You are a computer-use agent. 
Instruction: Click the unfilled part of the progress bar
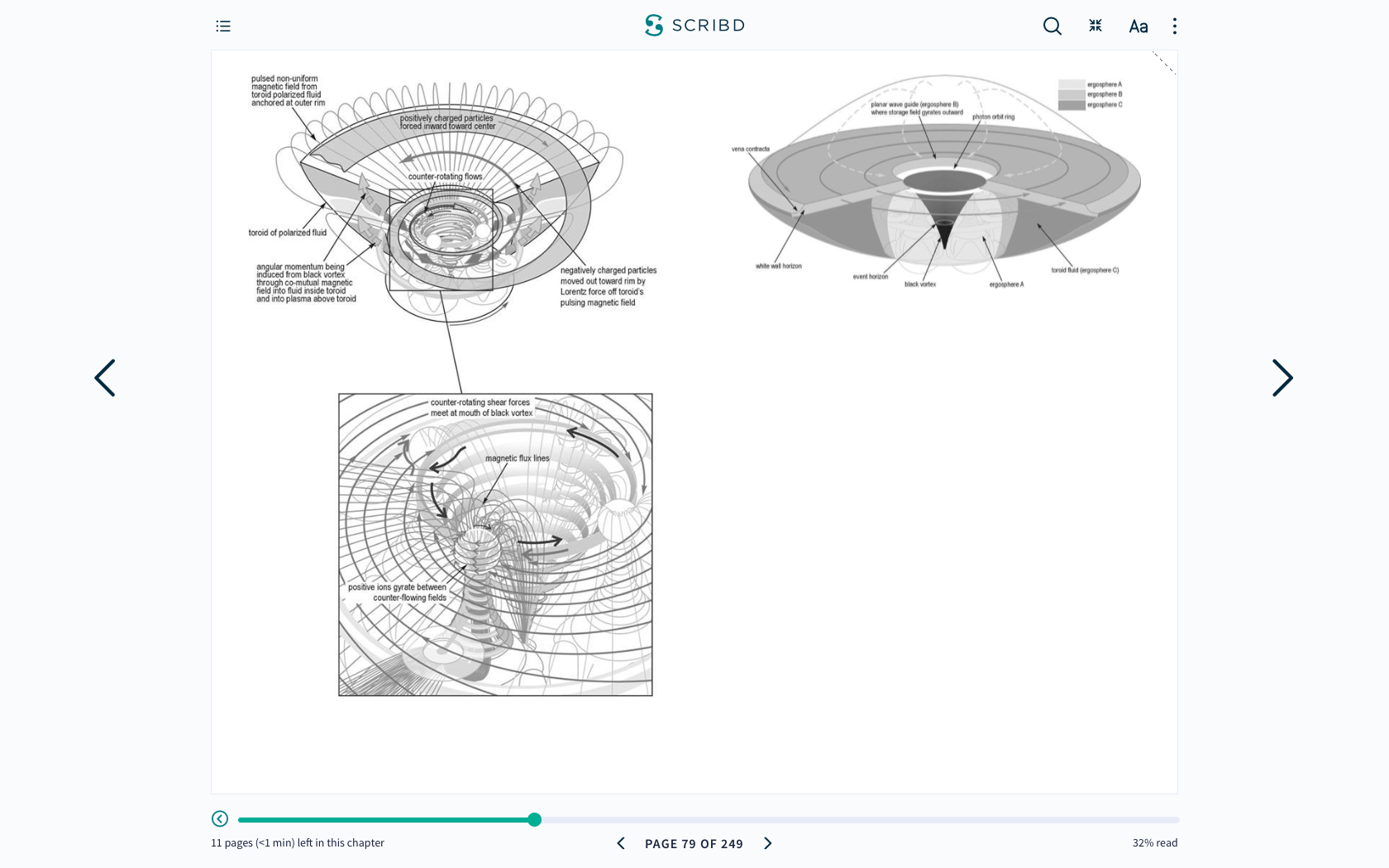pyautogui.click(x=860, y=820)
